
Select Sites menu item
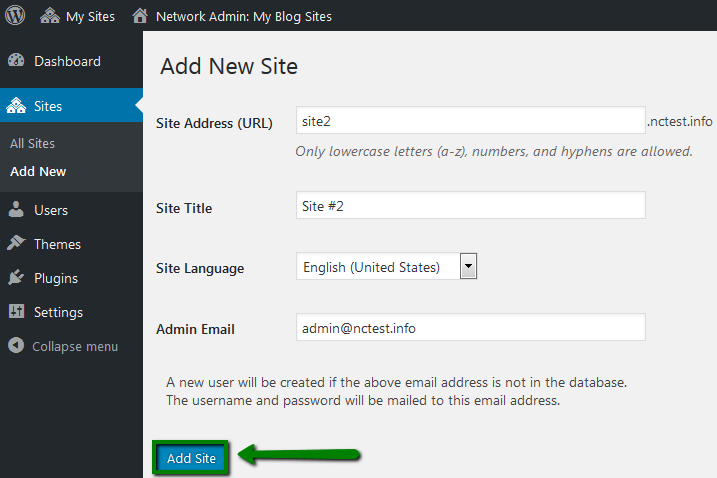pyautogui.click(x=71, y=106)
